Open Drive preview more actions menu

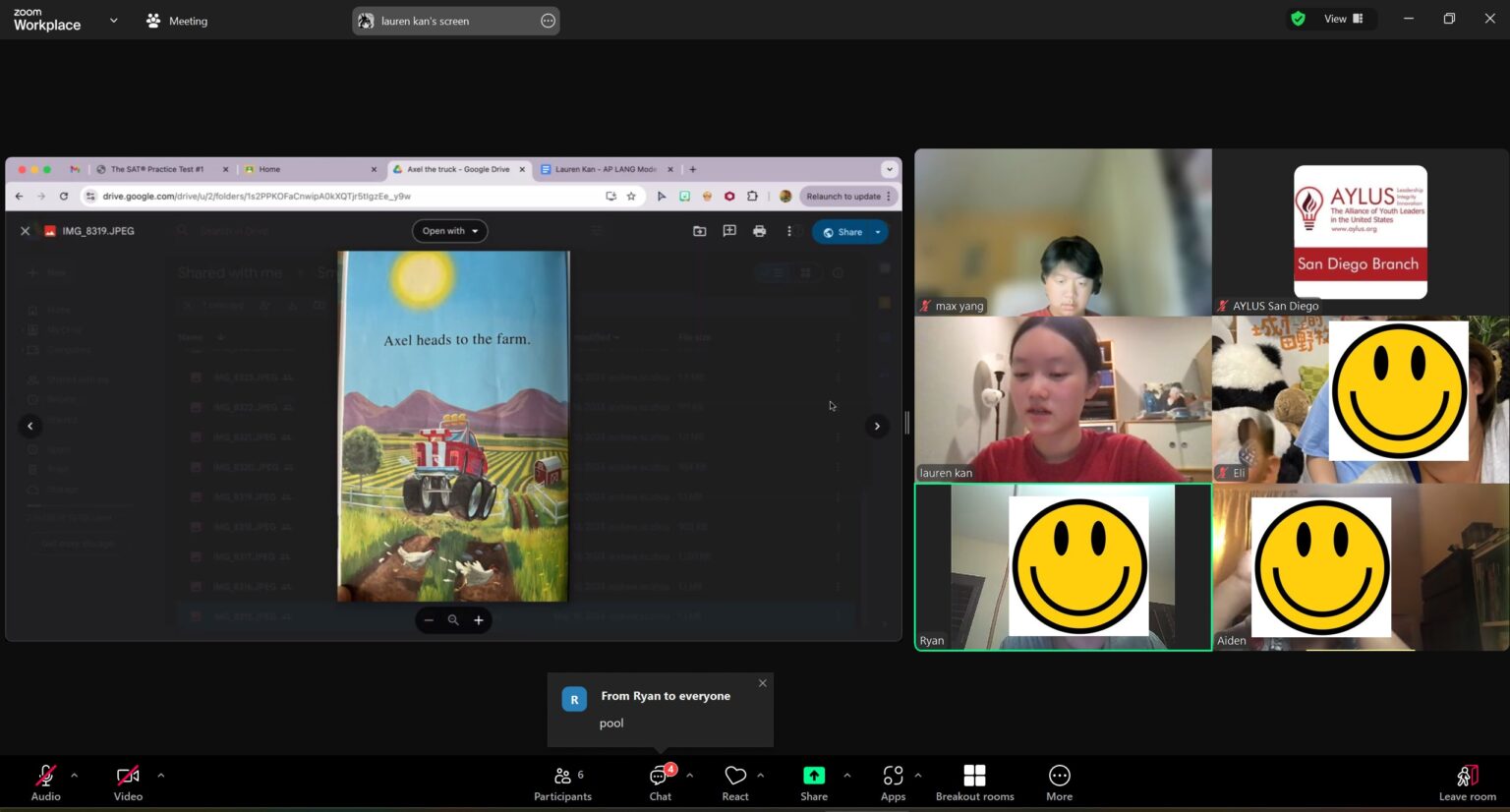pos(788,231)
